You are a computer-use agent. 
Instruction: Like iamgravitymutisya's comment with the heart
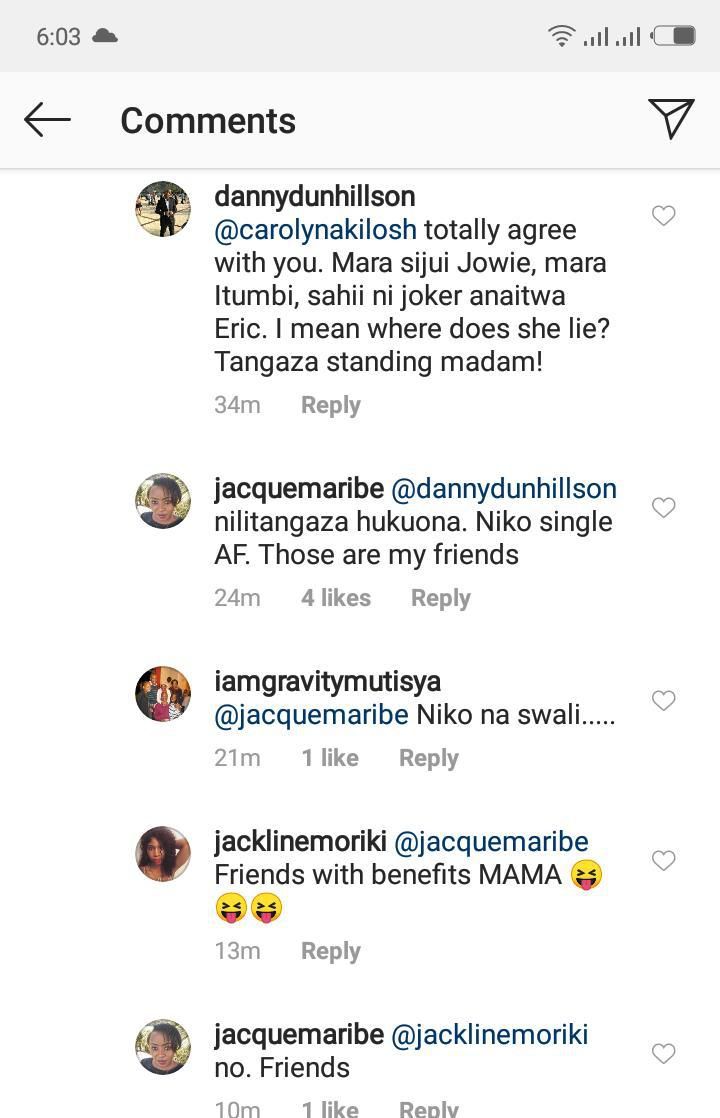tap(663, 701)
